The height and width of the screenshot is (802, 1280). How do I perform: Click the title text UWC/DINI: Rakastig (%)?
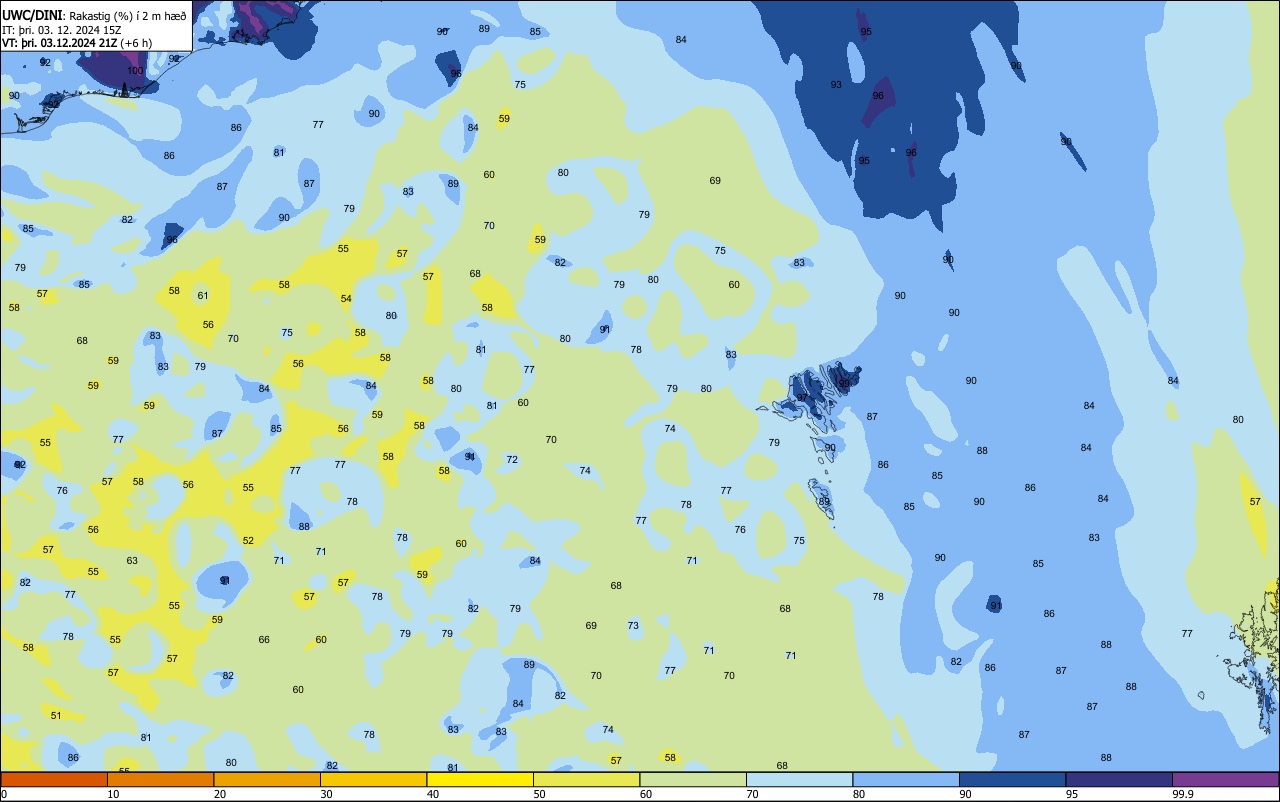coord(68,16)
